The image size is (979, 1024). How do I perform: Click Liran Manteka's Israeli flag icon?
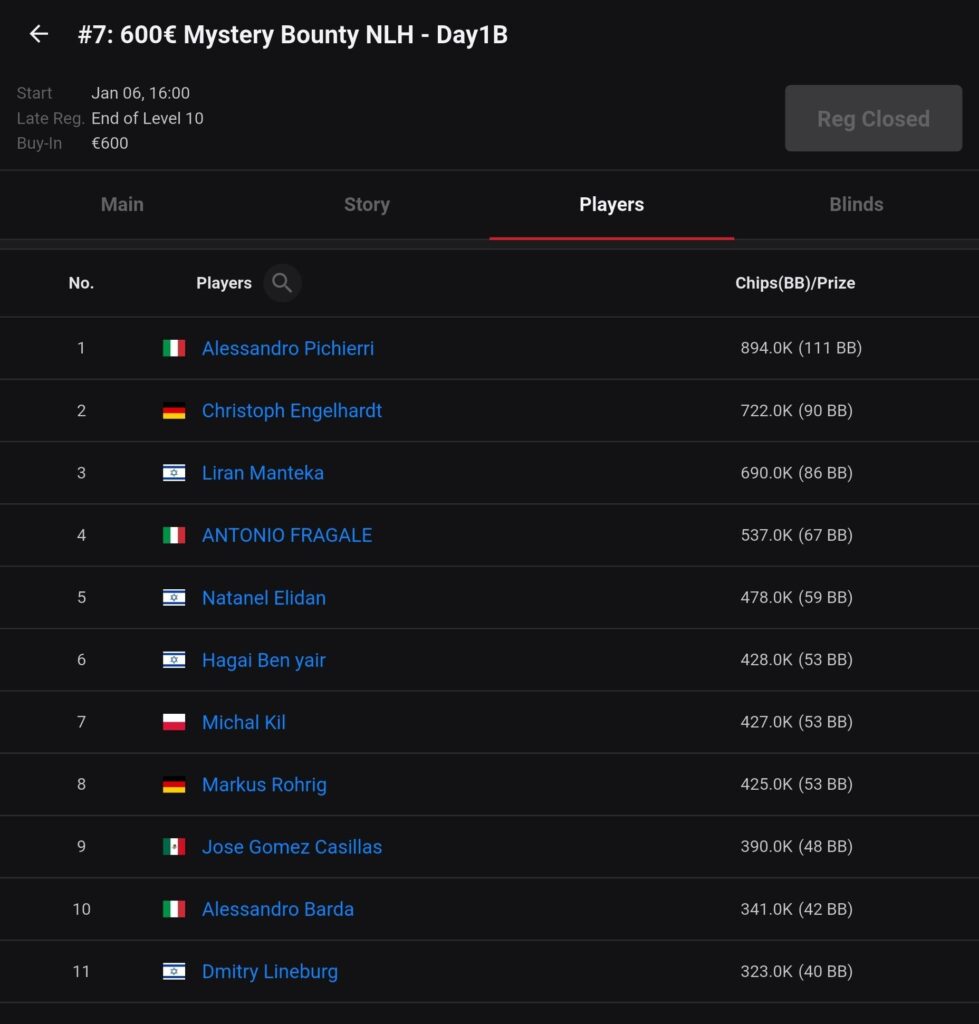point(174,473)
